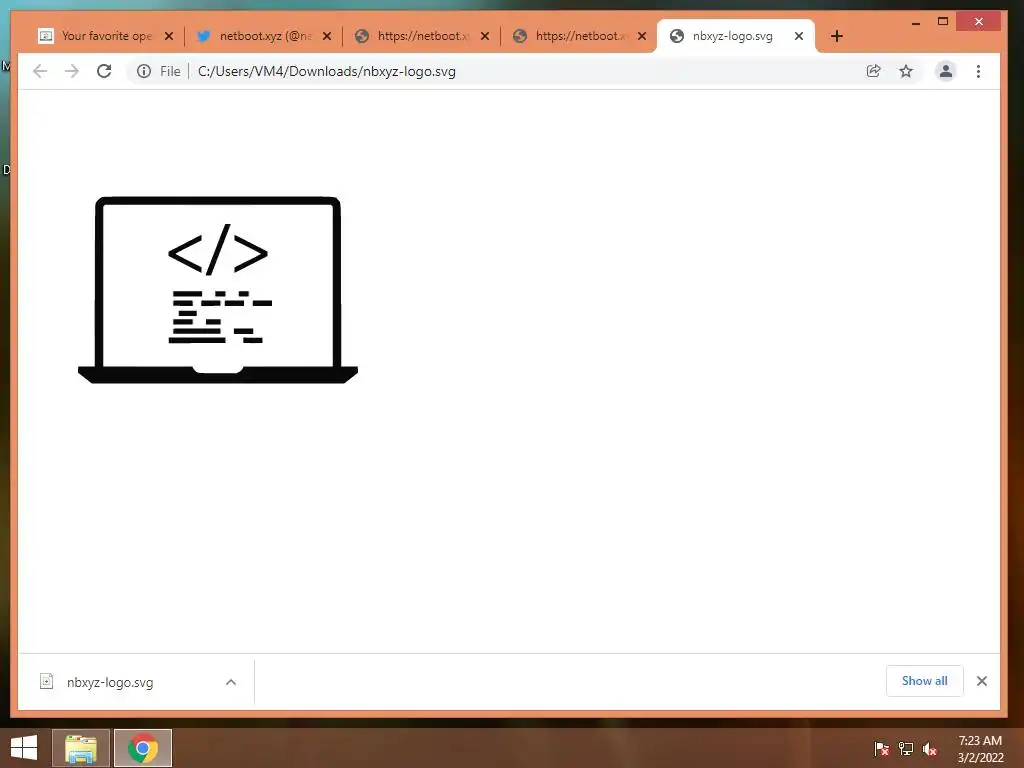The width and height of the screenshot is (1024, 768).
Task: Switch to second https://netboot tab
Action: tap(580, 36)
